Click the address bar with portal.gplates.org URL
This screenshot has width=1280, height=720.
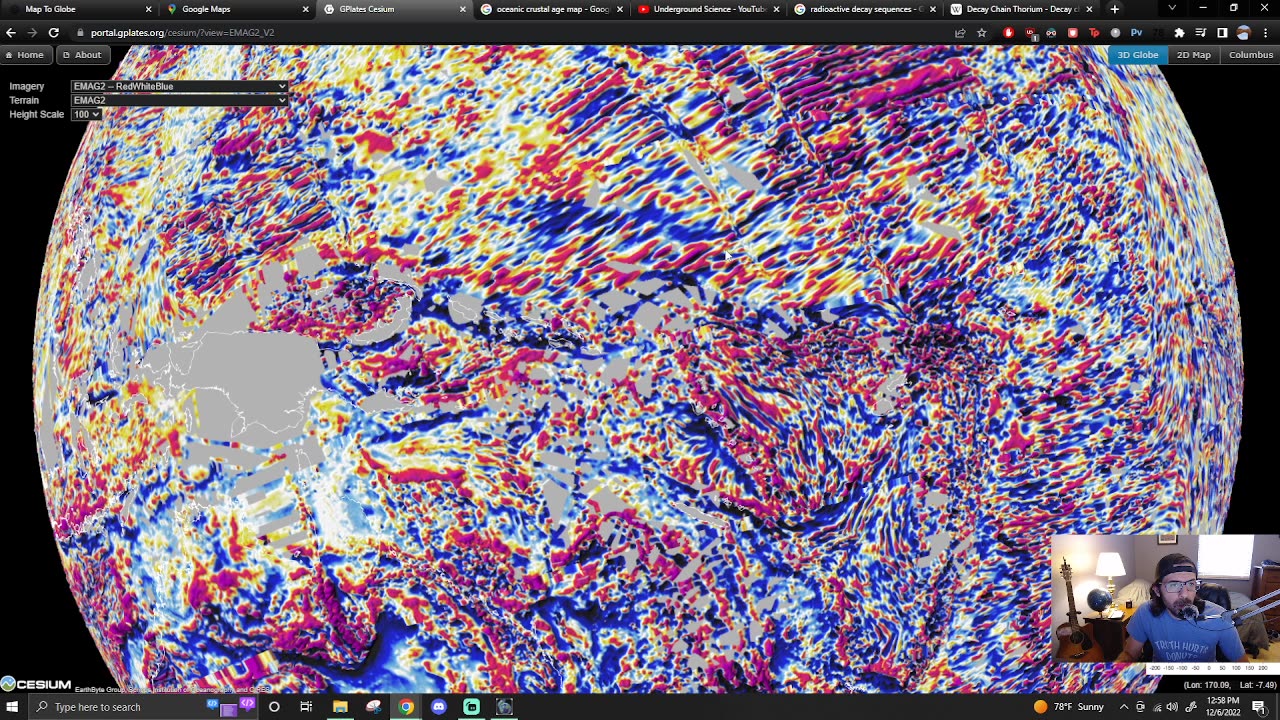(x=510, y=33)
